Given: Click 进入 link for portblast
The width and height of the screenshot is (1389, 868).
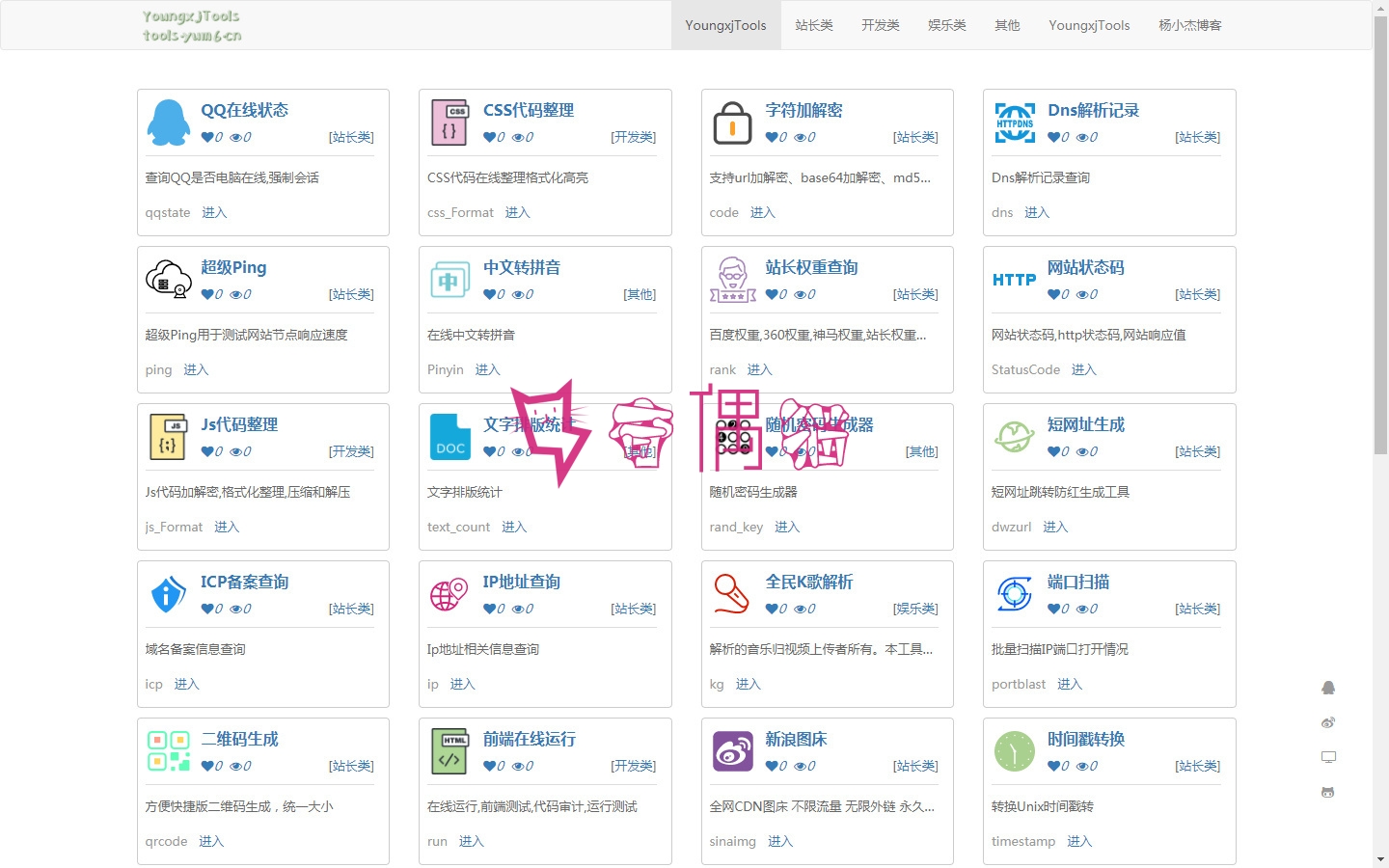Looking at the screenshot, I should [1070, 684].
